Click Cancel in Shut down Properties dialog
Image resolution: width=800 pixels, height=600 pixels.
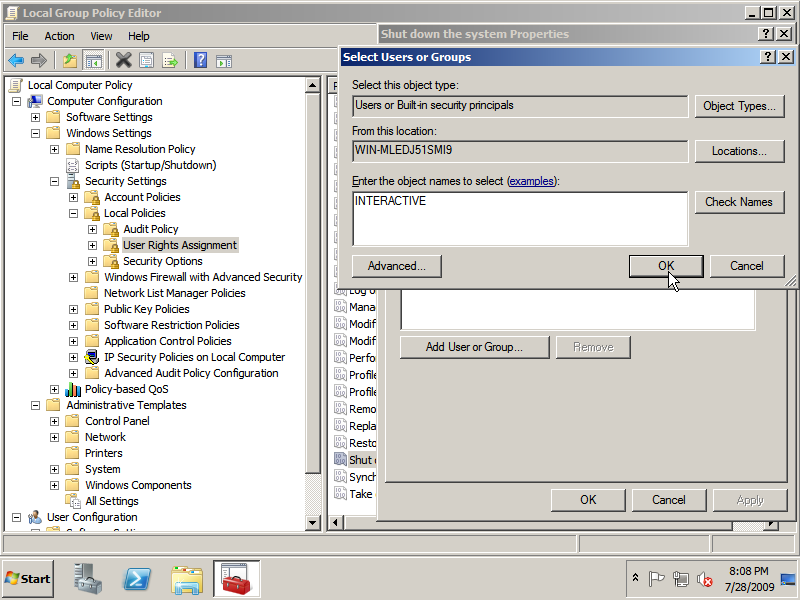668,500
